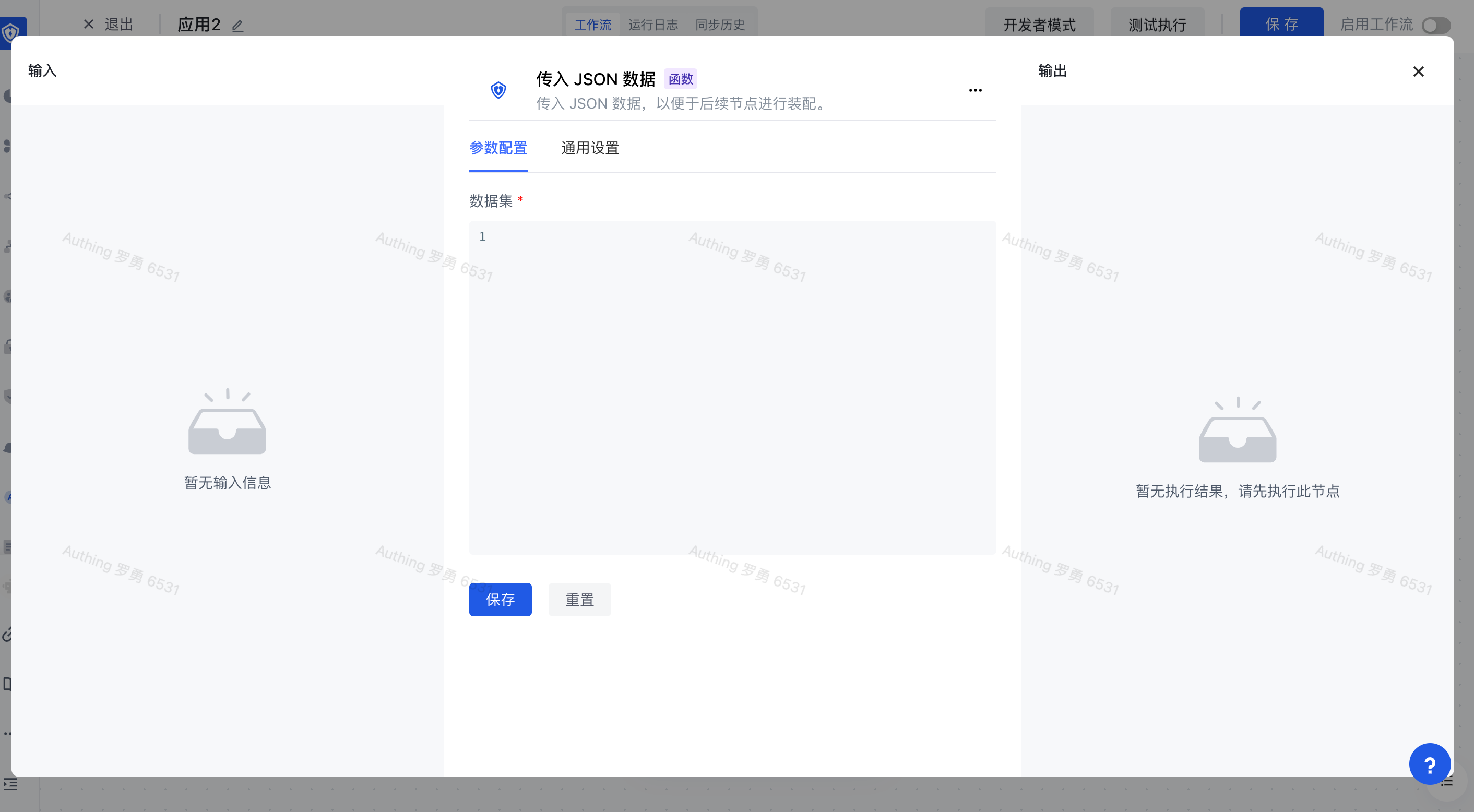Click the blue 保存 button in dialog
Screen dimensions: 1474x812
click(500, 599)
